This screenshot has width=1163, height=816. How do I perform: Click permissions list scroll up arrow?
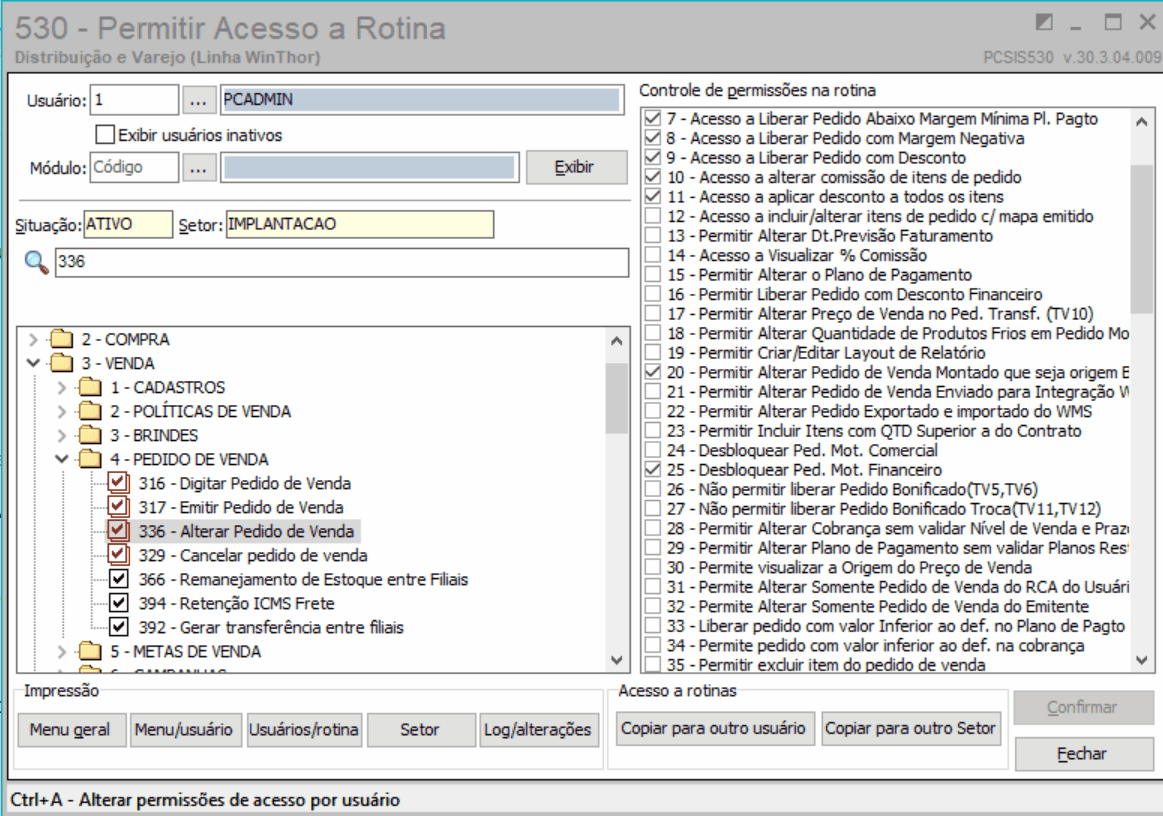point(1141,122)
